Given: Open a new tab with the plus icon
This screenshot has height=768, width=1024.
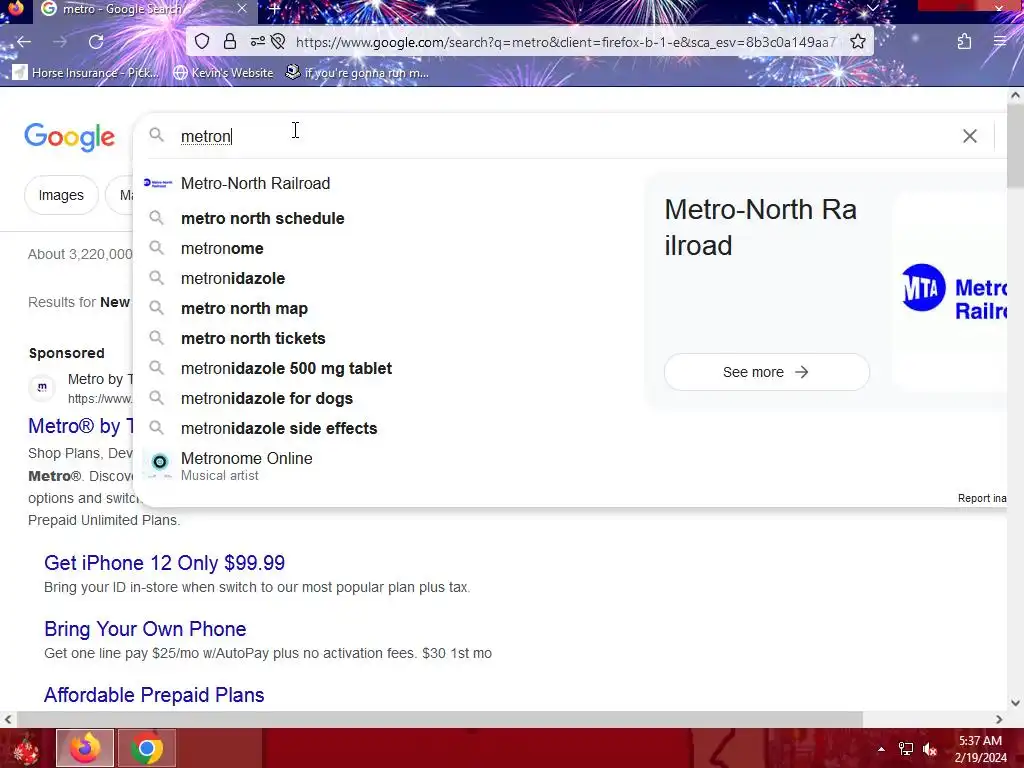Looking at the screenshot, I should click(x=275, y=8).
